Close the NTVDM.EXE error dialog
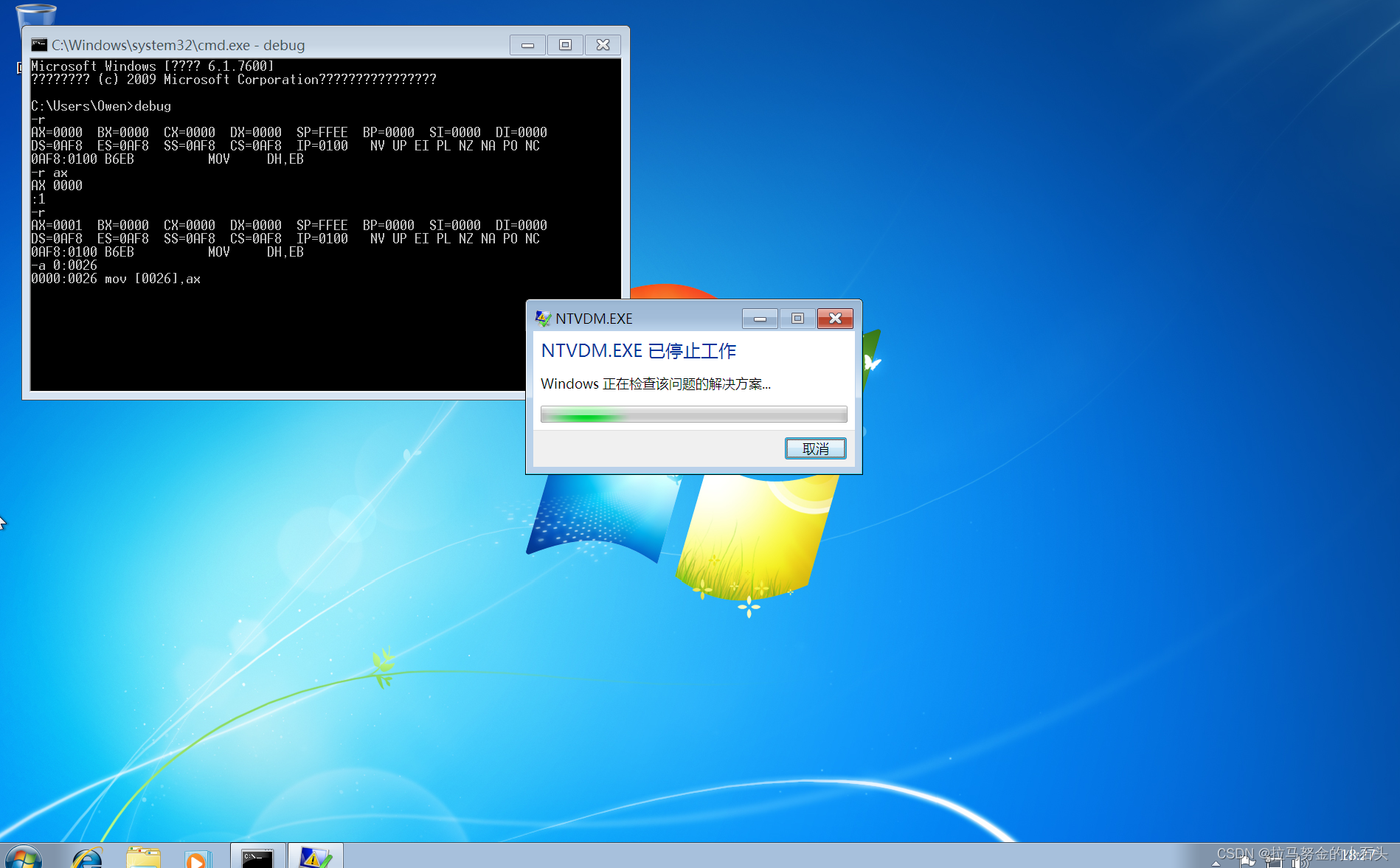This screenshot has width=1400, height=868. pos(835,319)
